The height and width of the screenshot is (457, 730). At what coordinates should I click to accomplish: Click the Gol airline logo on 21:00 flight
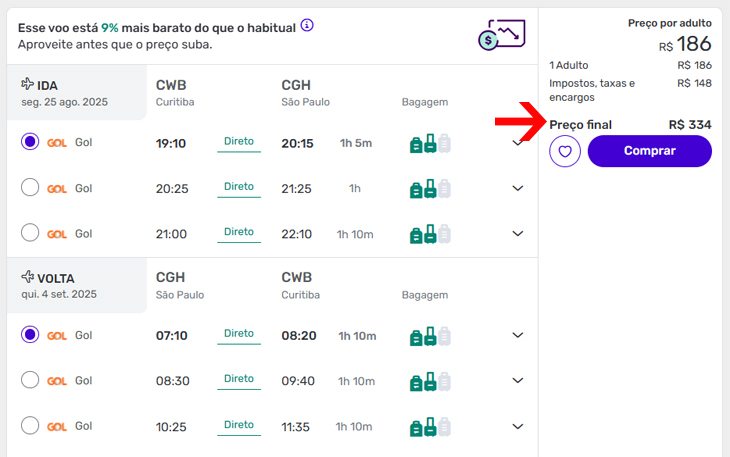click(x=57, y=235)
